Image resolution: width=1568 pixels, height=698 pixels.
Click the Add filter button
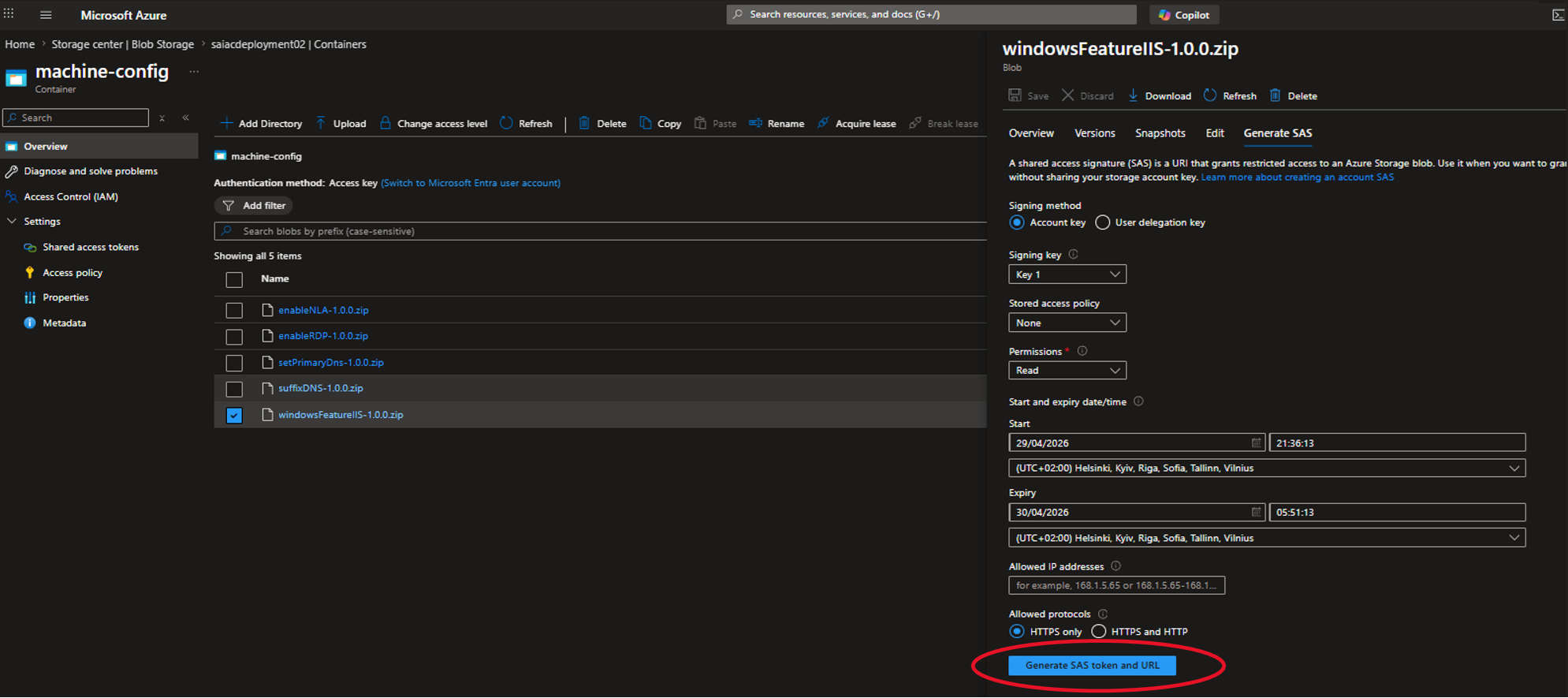click(254, 206)
